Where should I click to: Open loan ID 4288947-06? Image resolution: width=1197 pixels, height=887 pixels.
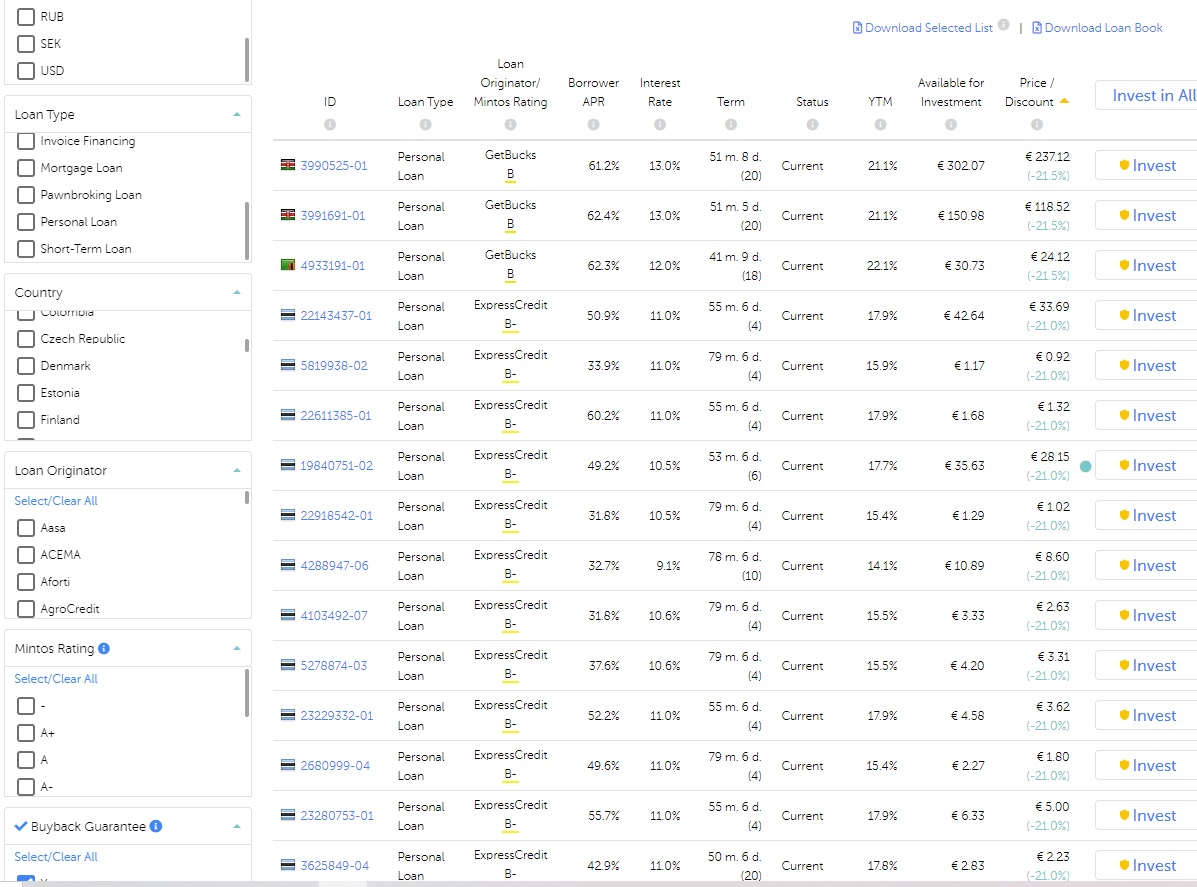pos(334,566)
